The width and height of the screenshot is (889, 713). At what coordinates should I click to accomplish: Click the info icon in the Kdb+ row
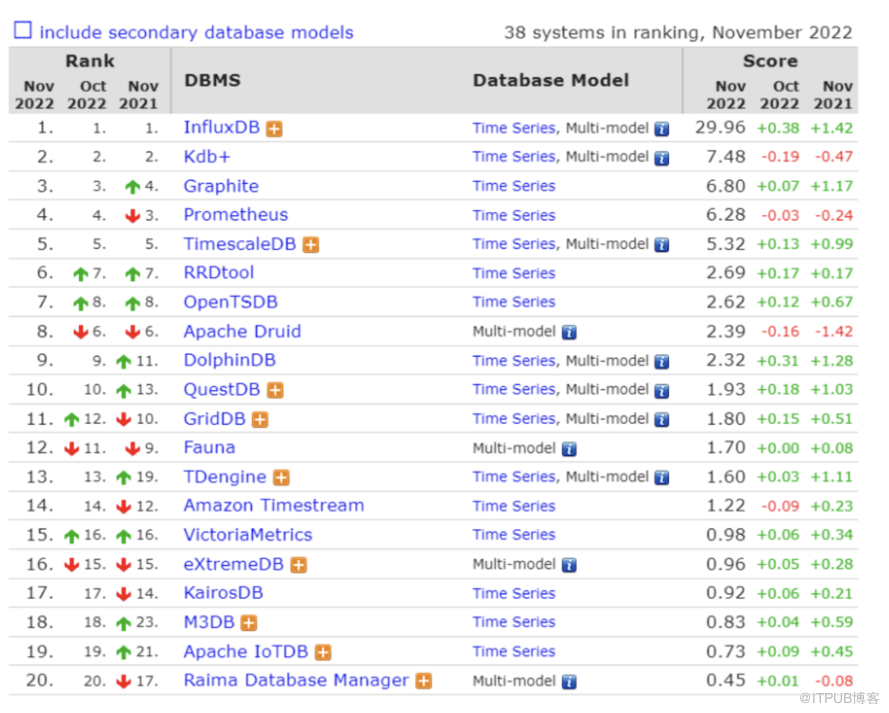click(662, 158)
